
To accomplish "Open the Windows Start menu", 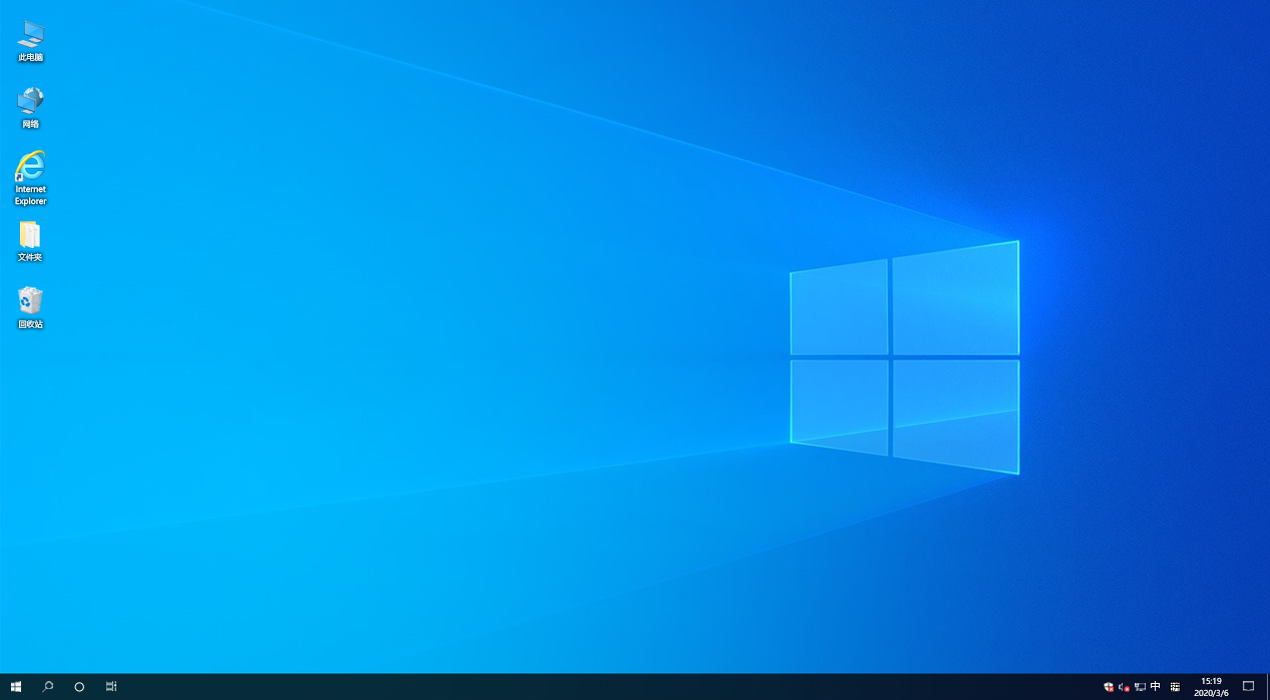I will click(16, 687).
